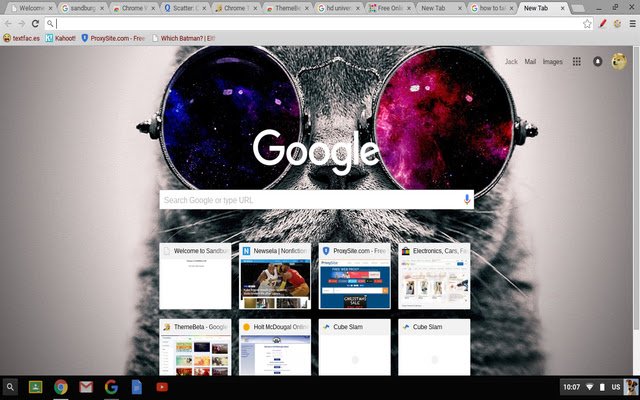Open the ChromeOS launcher search icon
This screenshot has width=640, height=400.
10,387
